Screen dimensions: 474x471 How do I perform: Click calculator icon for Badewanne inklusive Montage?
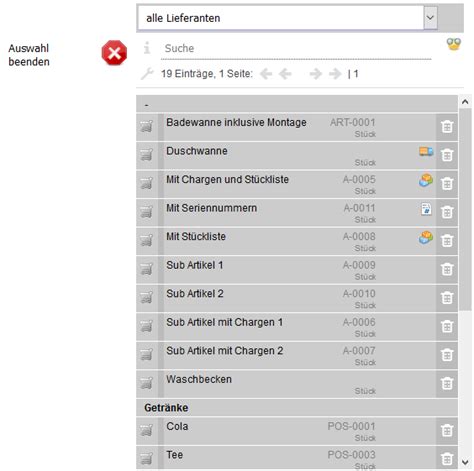[447, 127]
